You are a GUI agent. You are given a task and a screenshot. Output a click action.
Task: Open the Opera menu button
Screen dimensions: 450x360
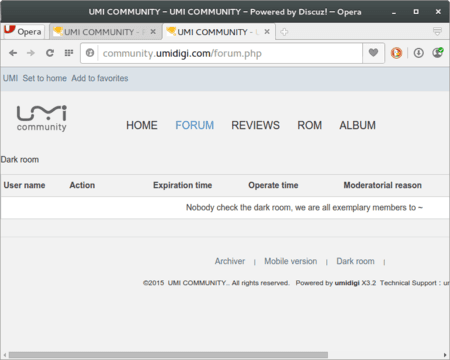(23, 32)
